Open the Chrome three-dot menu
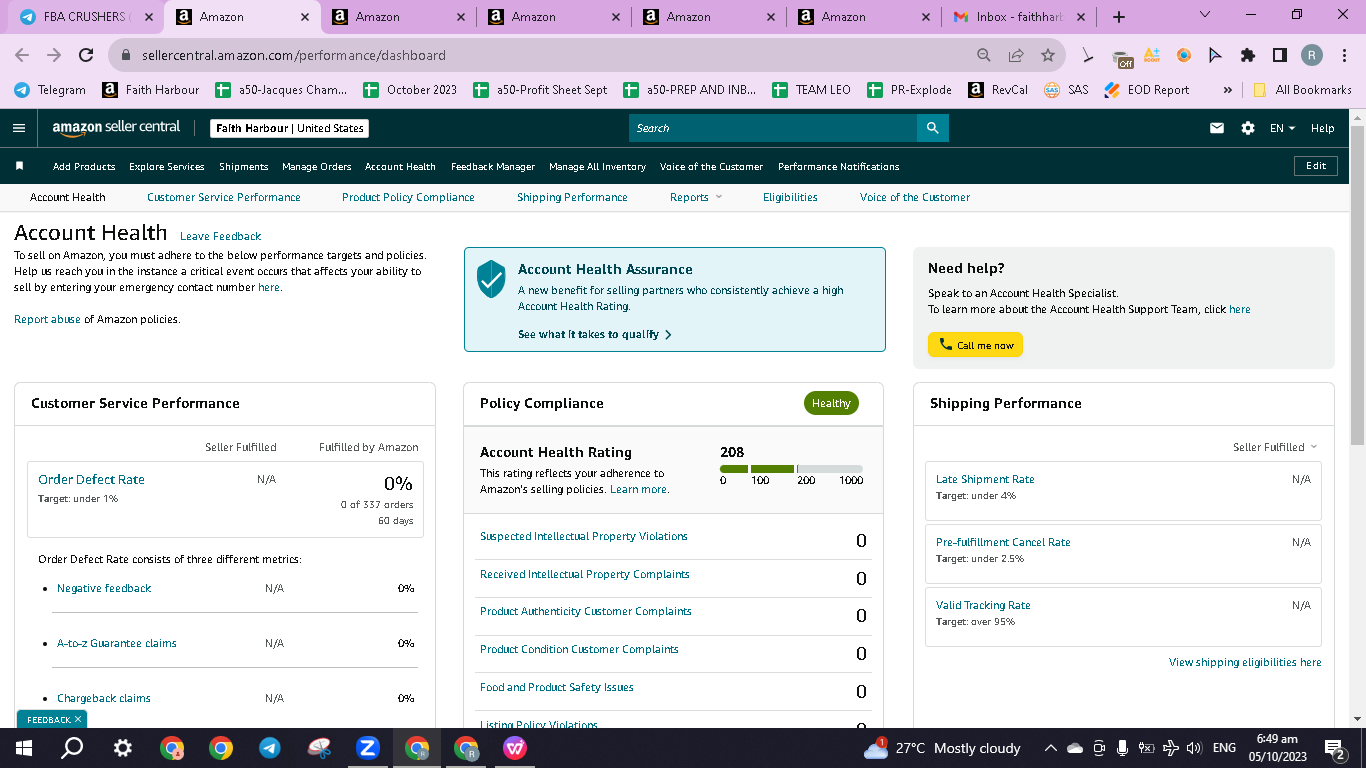 pos(1344,55)
